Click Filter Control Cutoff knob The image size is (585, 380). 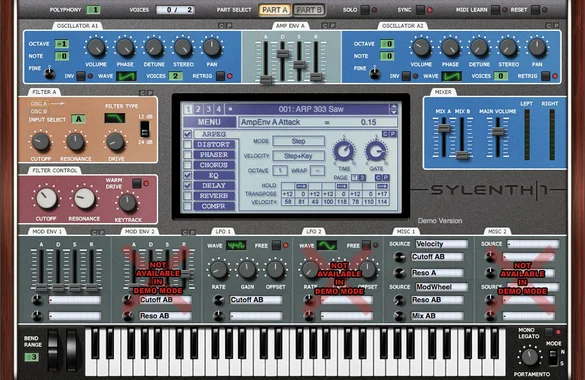coord(46,198)
